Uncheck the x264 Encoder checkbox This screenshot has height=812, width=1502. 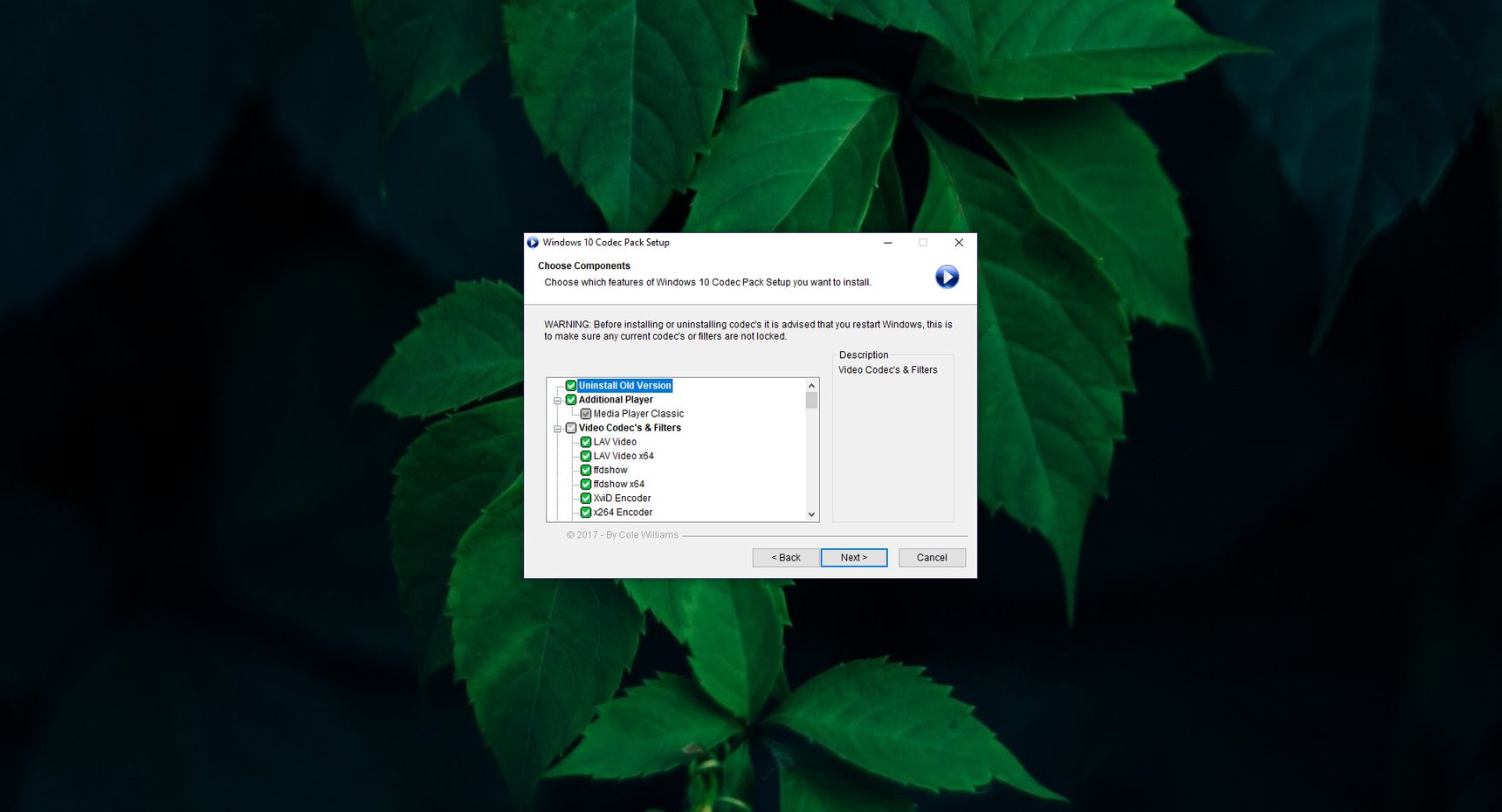586,513
